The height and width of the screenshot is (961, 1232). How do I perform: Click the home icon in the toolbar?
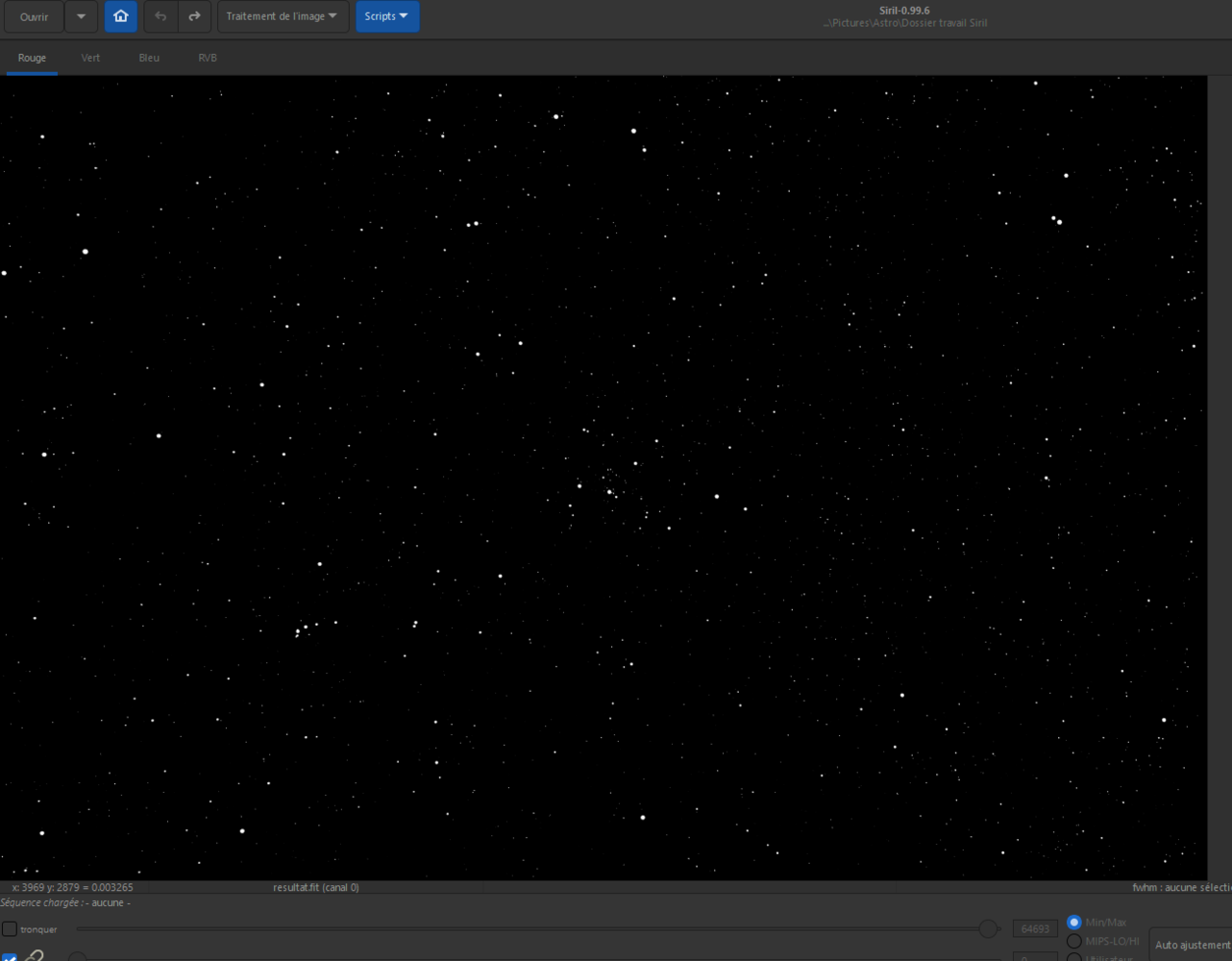[120, 16]
